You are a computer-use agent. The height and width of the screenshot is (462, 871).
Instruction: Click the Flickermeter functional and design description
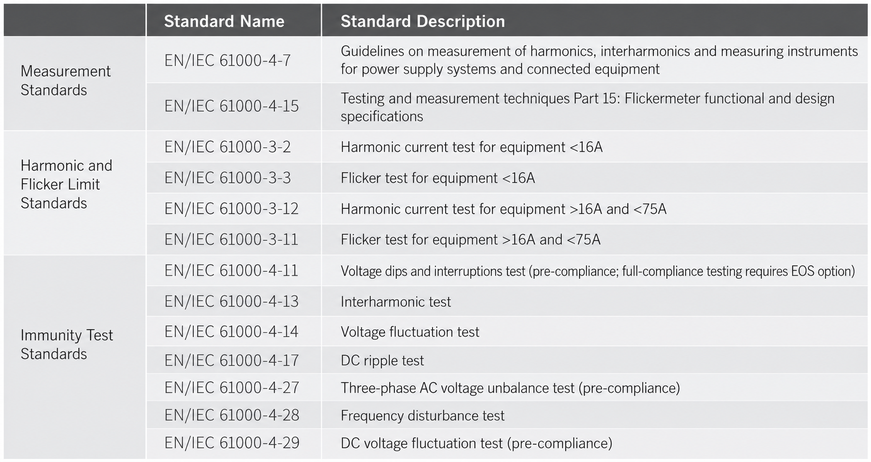tap(587, 107)
